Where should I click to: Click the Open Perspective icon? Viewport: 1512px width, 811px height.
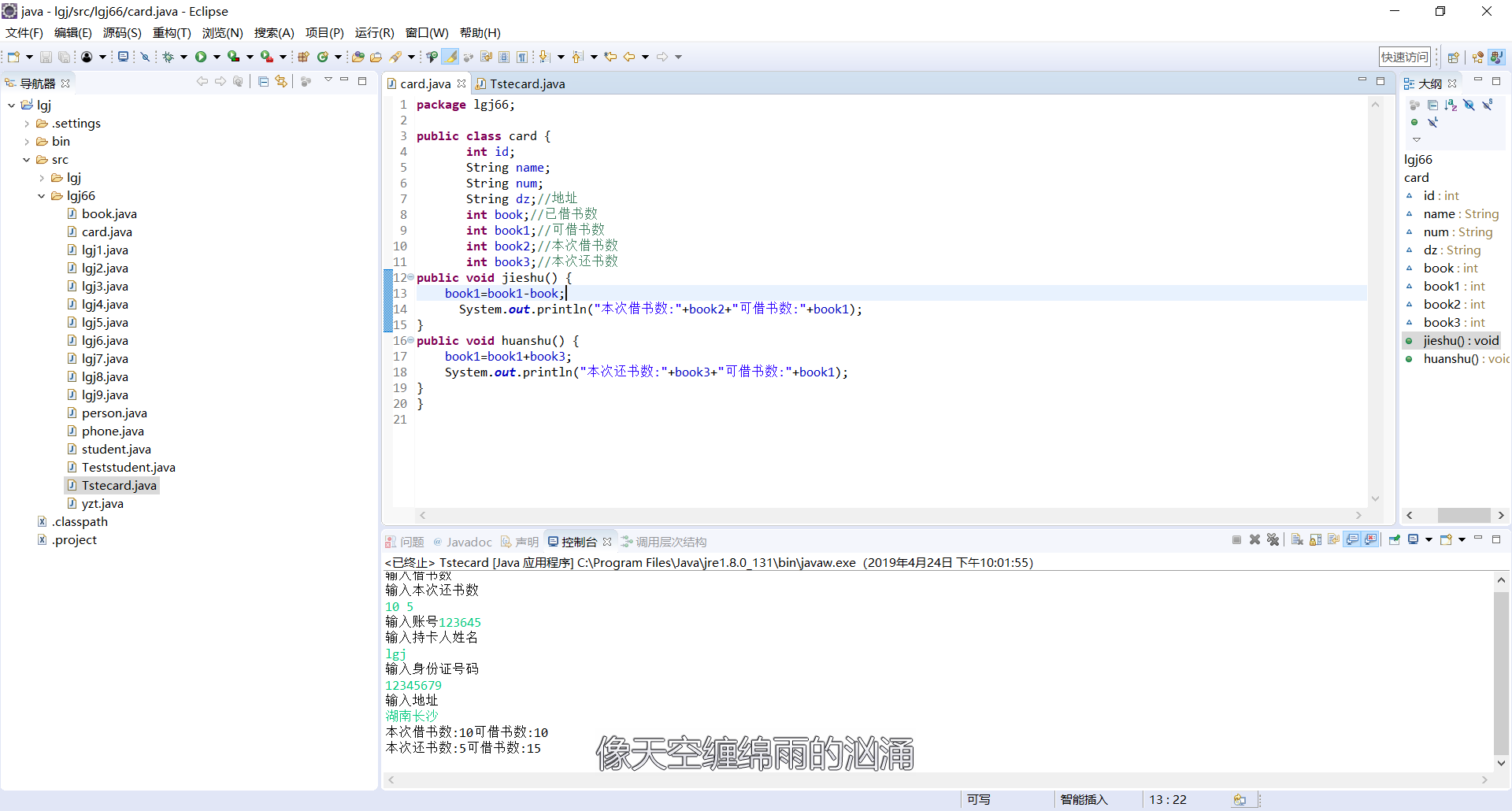click(1453, 57)
